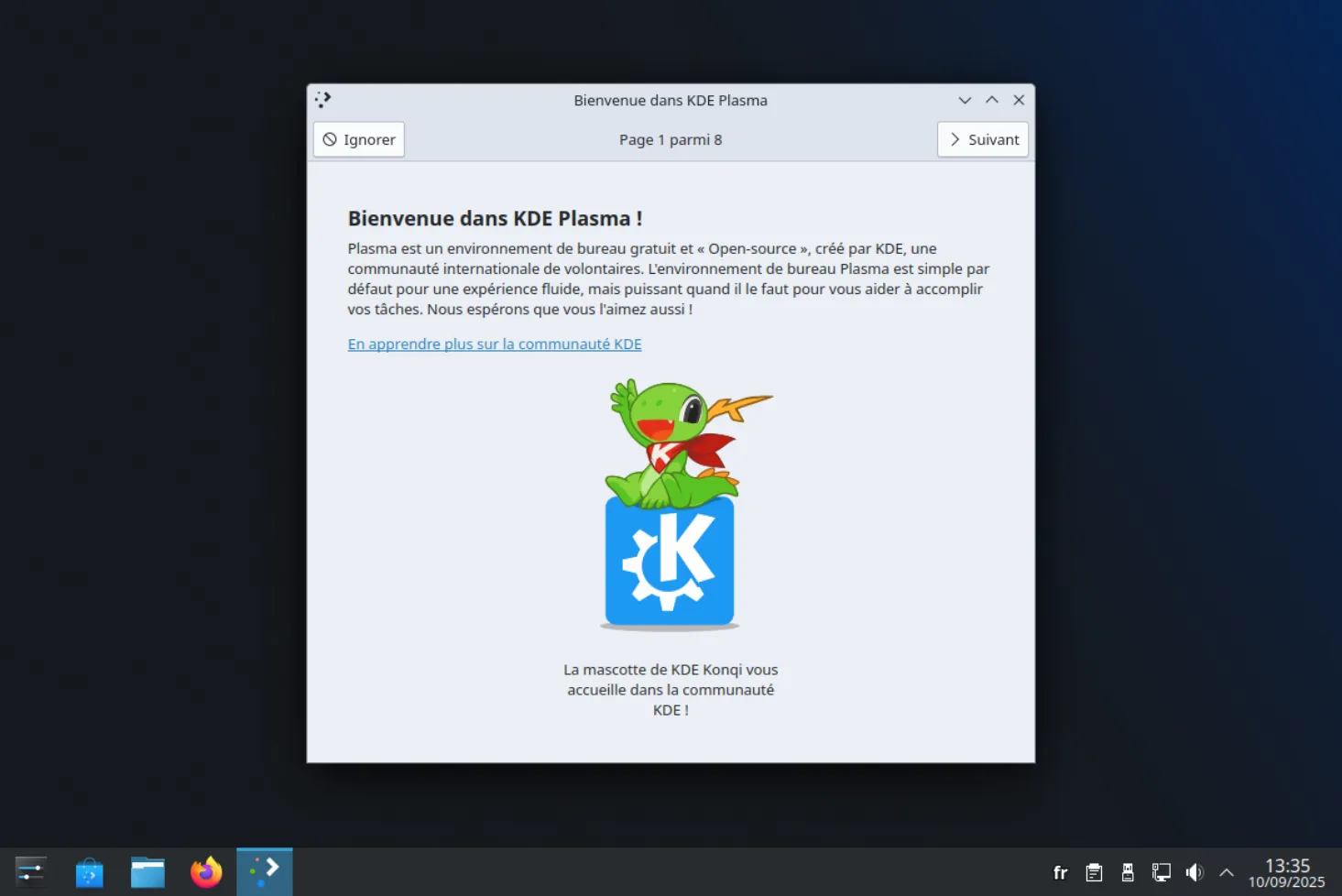Click the Konqi mascot image
Viewport: 1342px width, 896px height.
pos(671,504)
